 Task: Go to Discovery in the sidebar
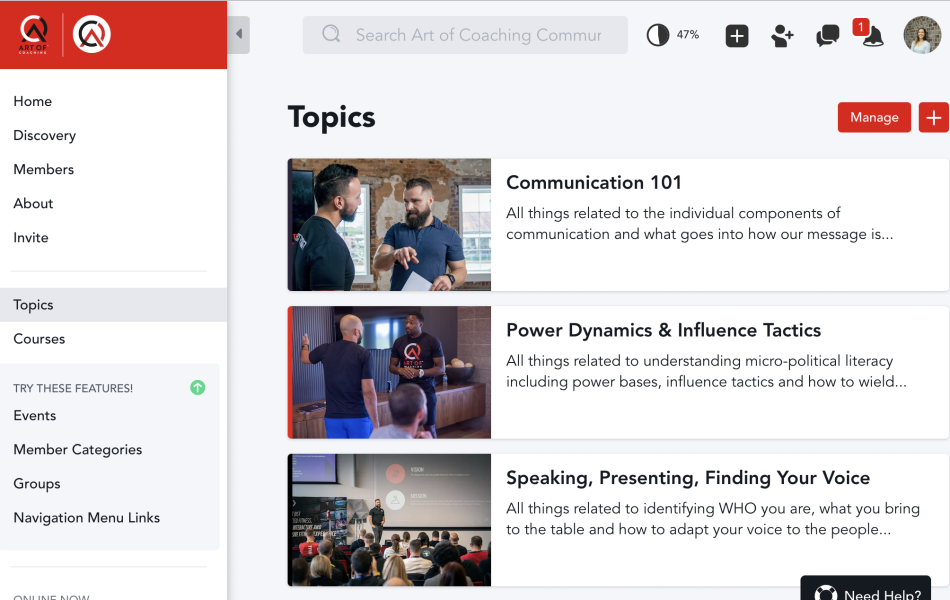44,135
